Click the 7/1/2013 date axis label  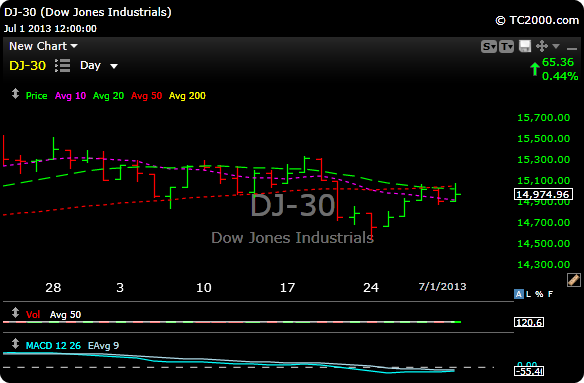coord(442,287)
